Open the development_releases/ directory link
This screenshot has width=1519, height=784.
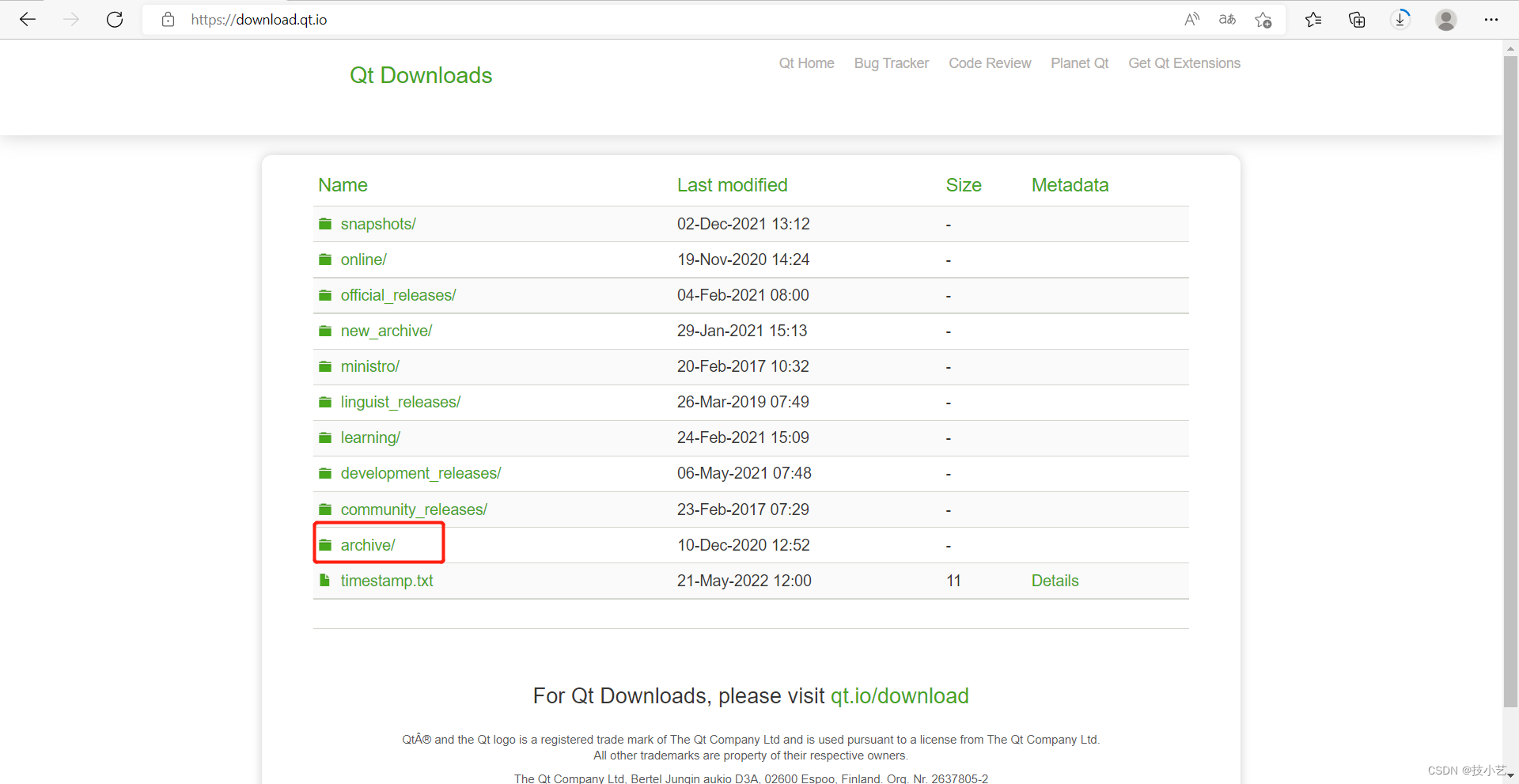[x=421, y=473]
